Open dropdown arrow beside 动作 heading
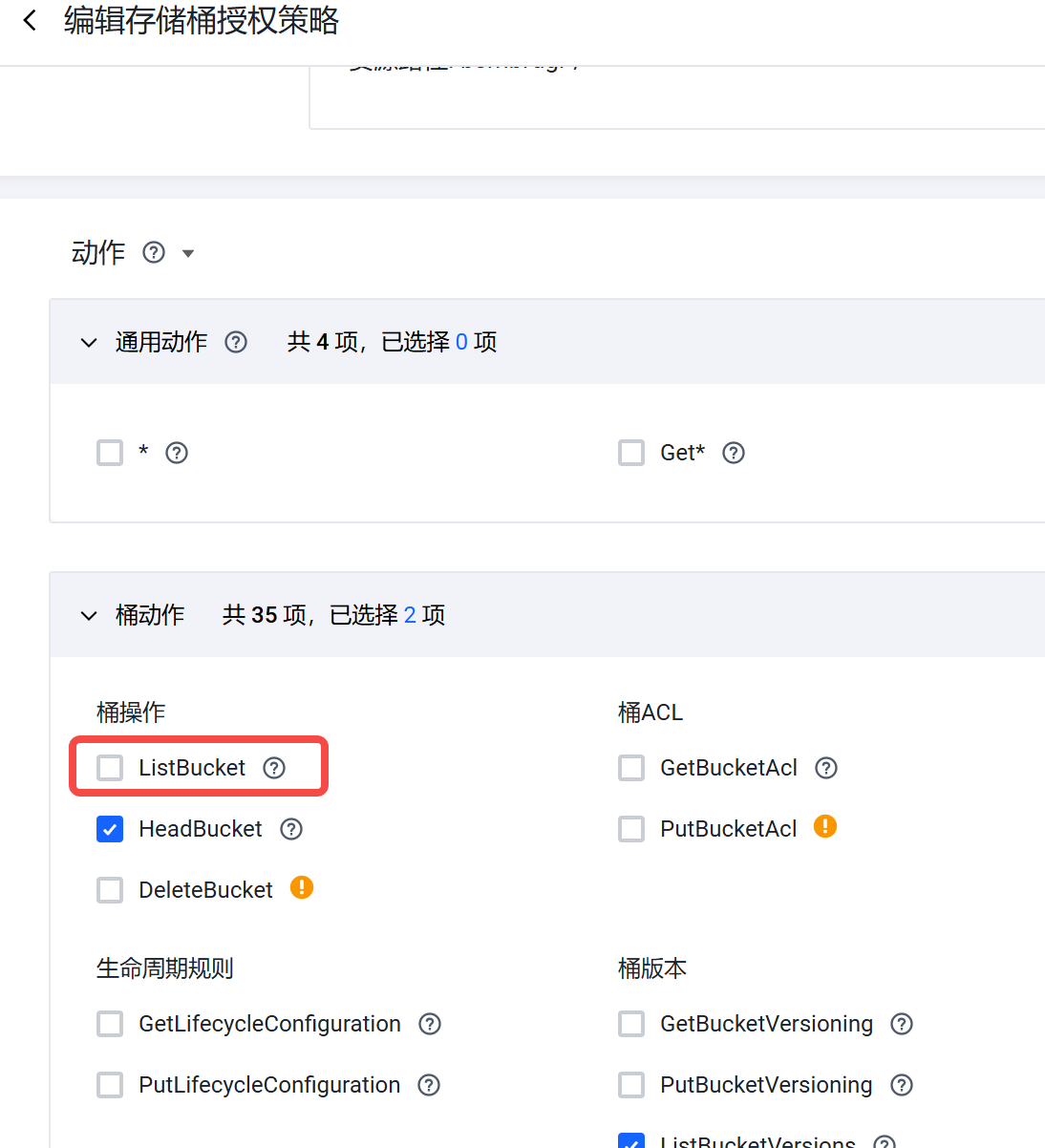1045x1148 pixels. point(188,253)
